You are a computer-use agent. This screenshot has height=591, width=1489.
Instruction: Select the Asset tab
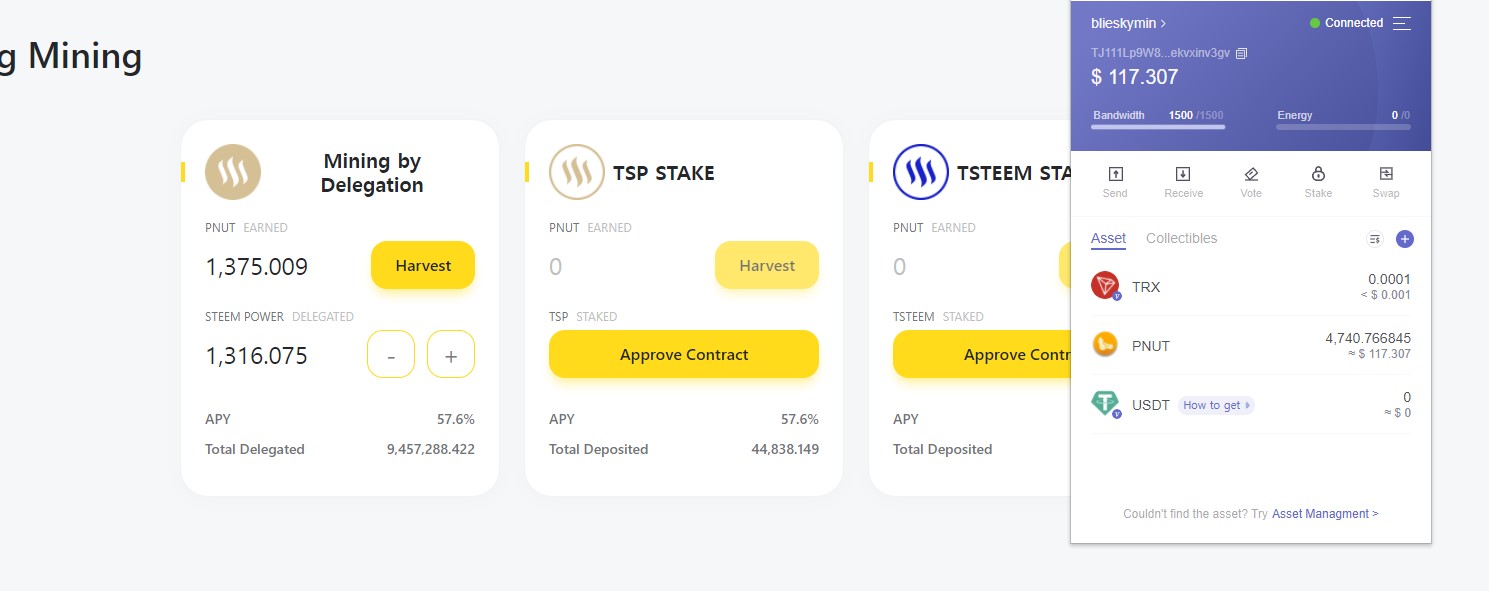[1108, 238]
